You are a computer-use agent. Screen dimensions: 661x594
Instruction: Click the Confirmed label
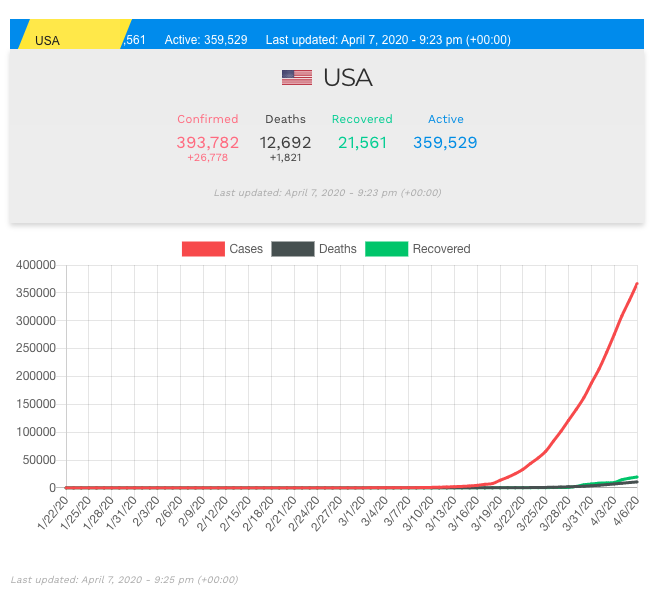click(207, 119)
